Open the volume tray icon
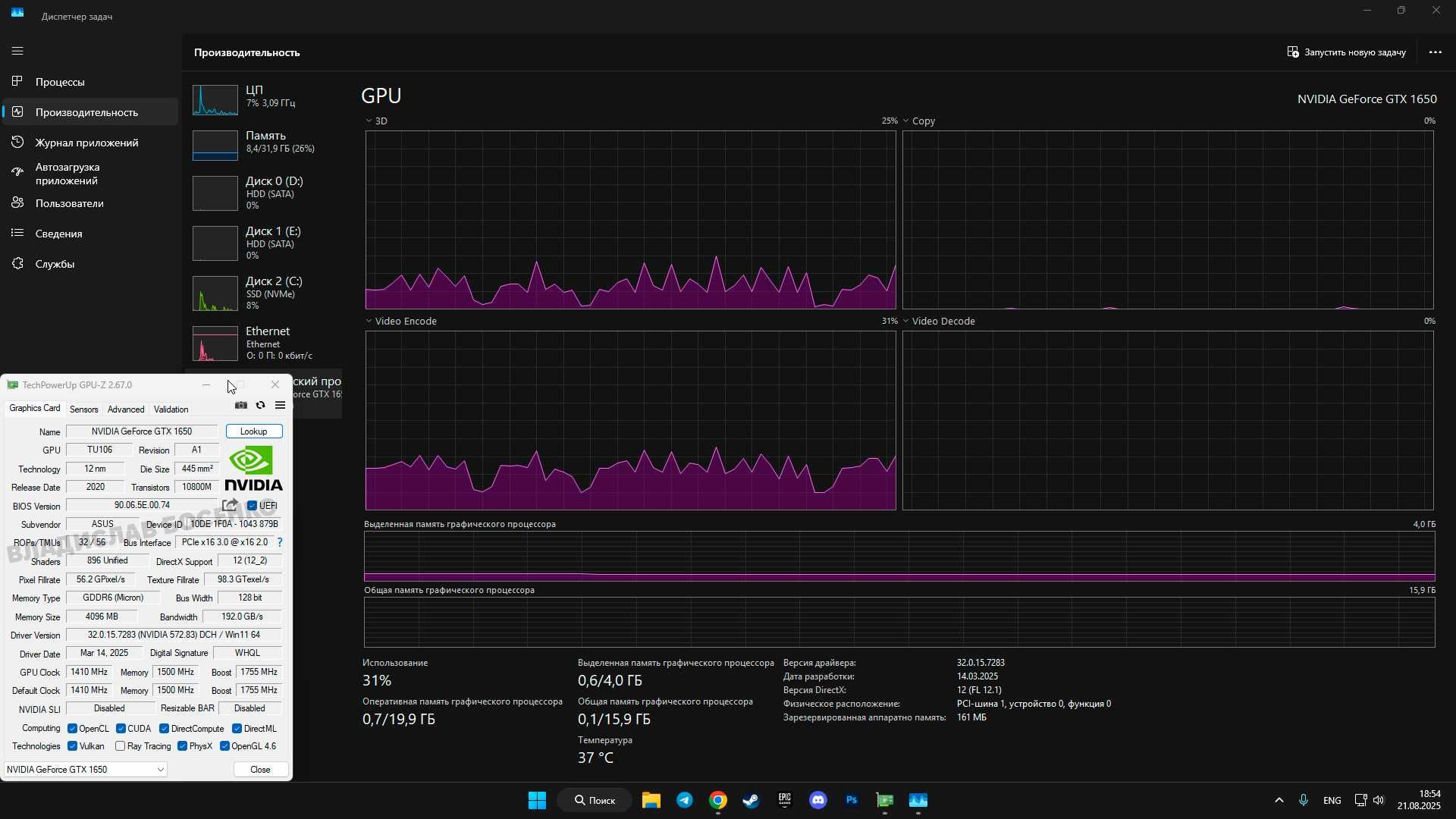1456x819 pixels. pos(1379,800)
